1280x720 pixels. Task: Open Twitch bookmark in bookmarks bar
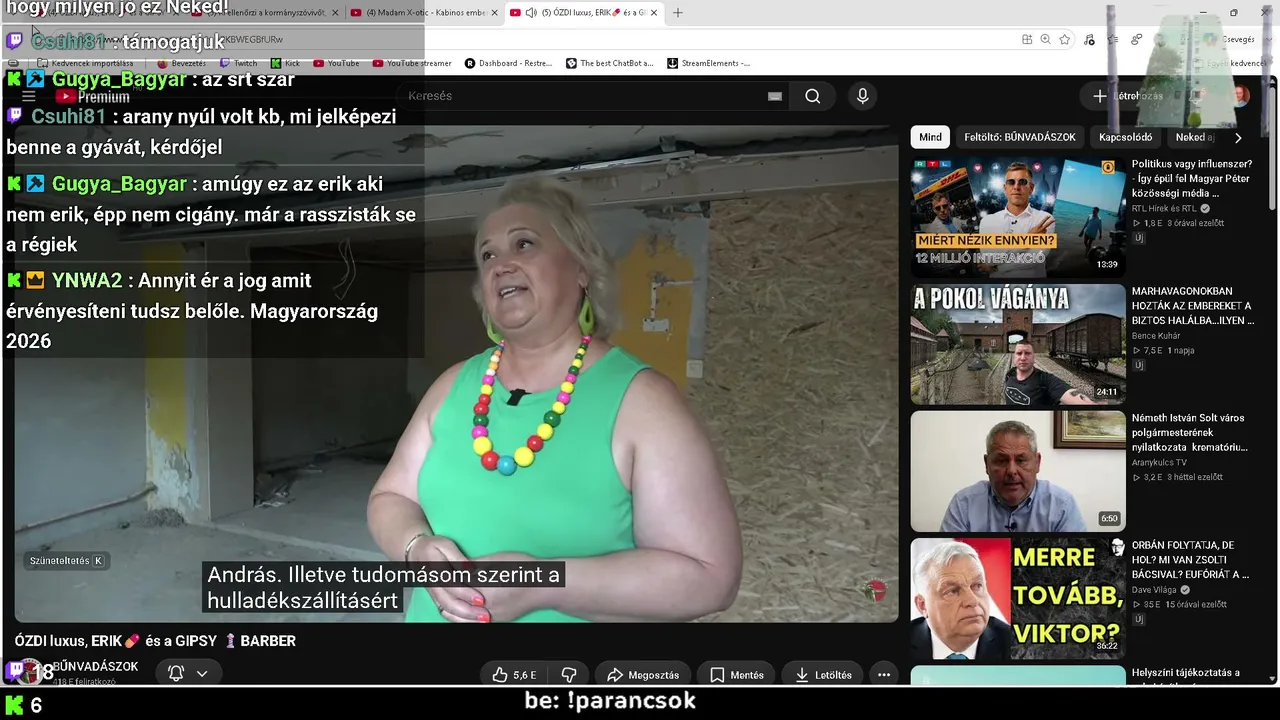point(239,63)
